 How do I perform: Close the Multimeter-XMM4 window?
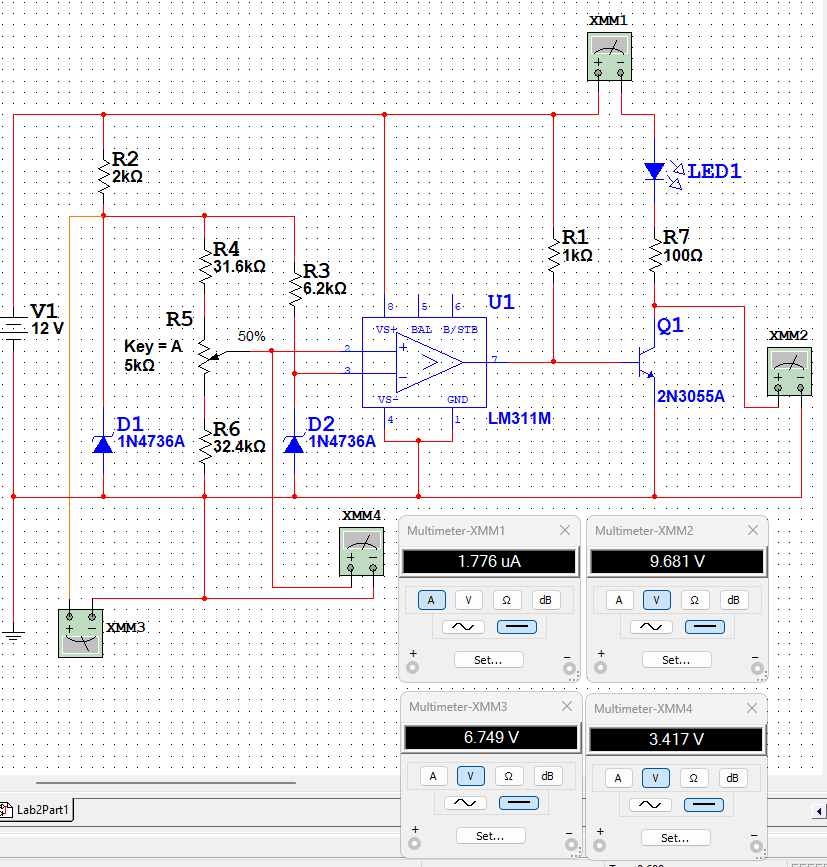coord(752,708)
